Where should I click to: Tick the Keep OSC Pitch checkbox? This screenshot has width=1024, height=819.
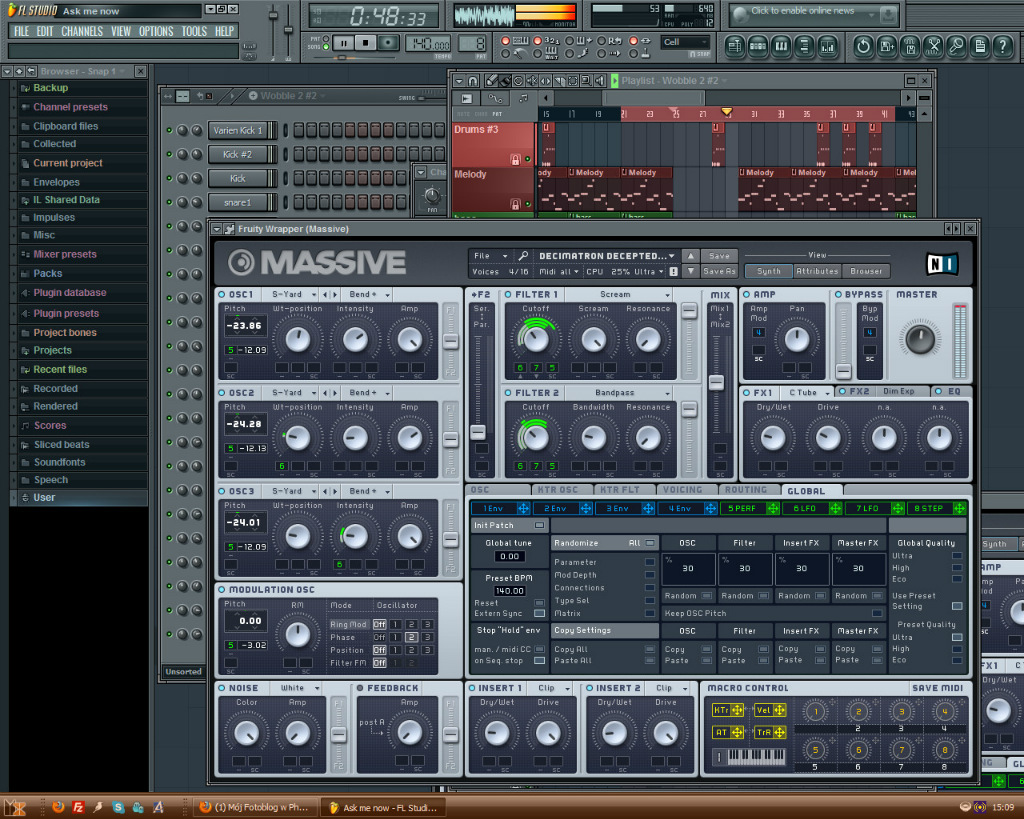(x=877, y=613)
